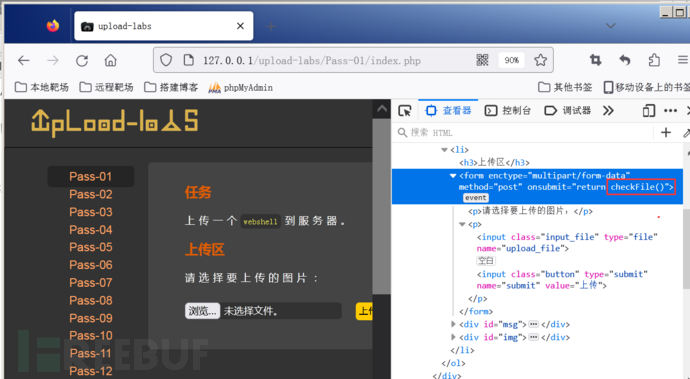Show more devtools tabs with chevron
Screen dimensions: 690x379
pyautogui.click(x=608, y=110)
